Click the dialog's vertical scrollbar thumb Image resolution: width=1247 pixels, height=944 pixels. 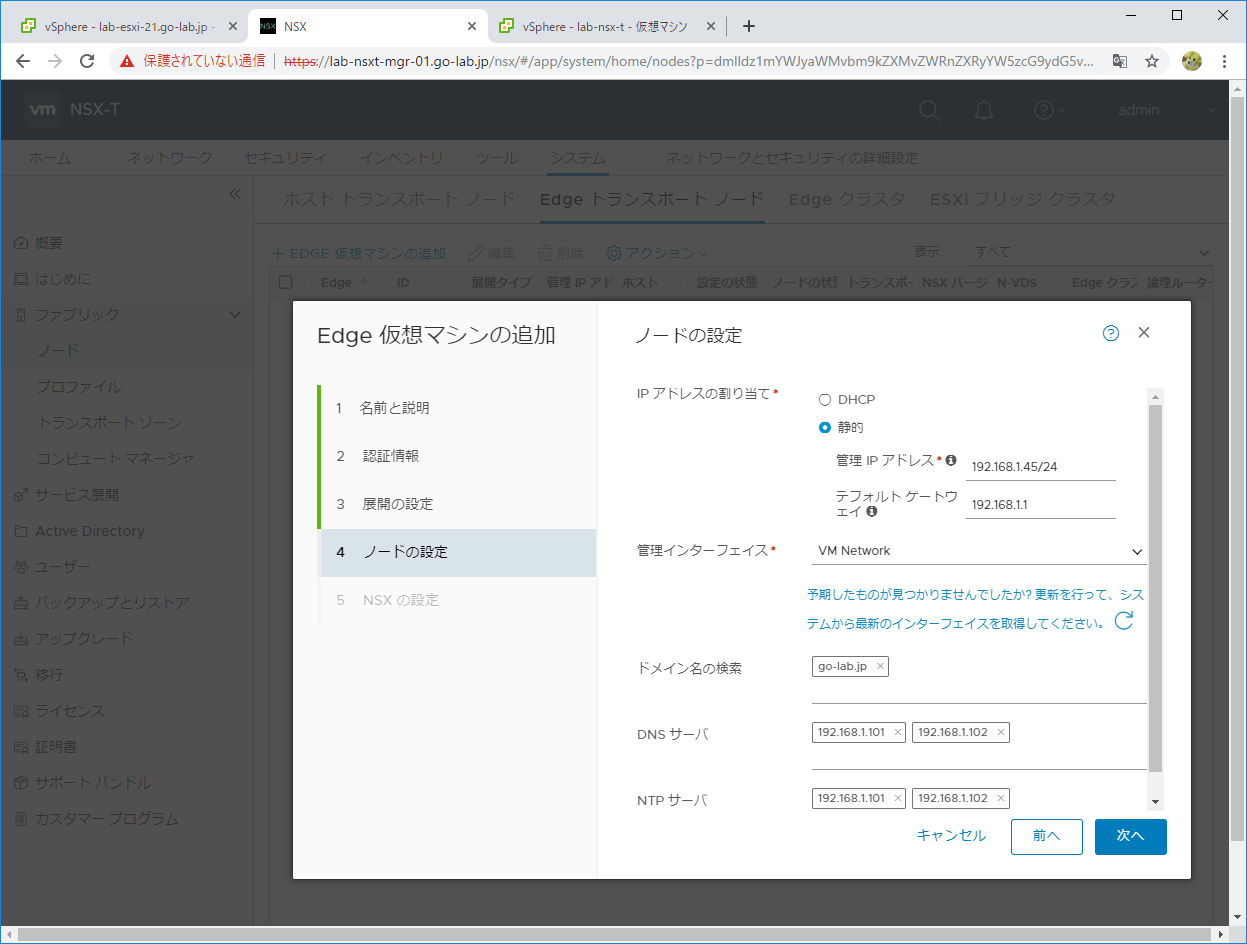tap(1155, 589)
